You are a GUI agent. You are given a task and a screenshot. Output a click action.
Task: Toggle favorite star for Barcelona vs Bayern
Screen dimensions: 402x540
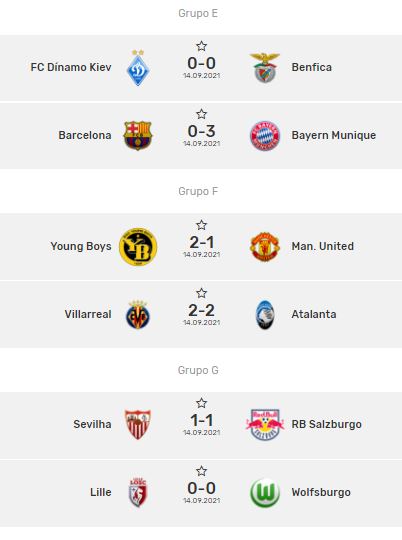202,114
